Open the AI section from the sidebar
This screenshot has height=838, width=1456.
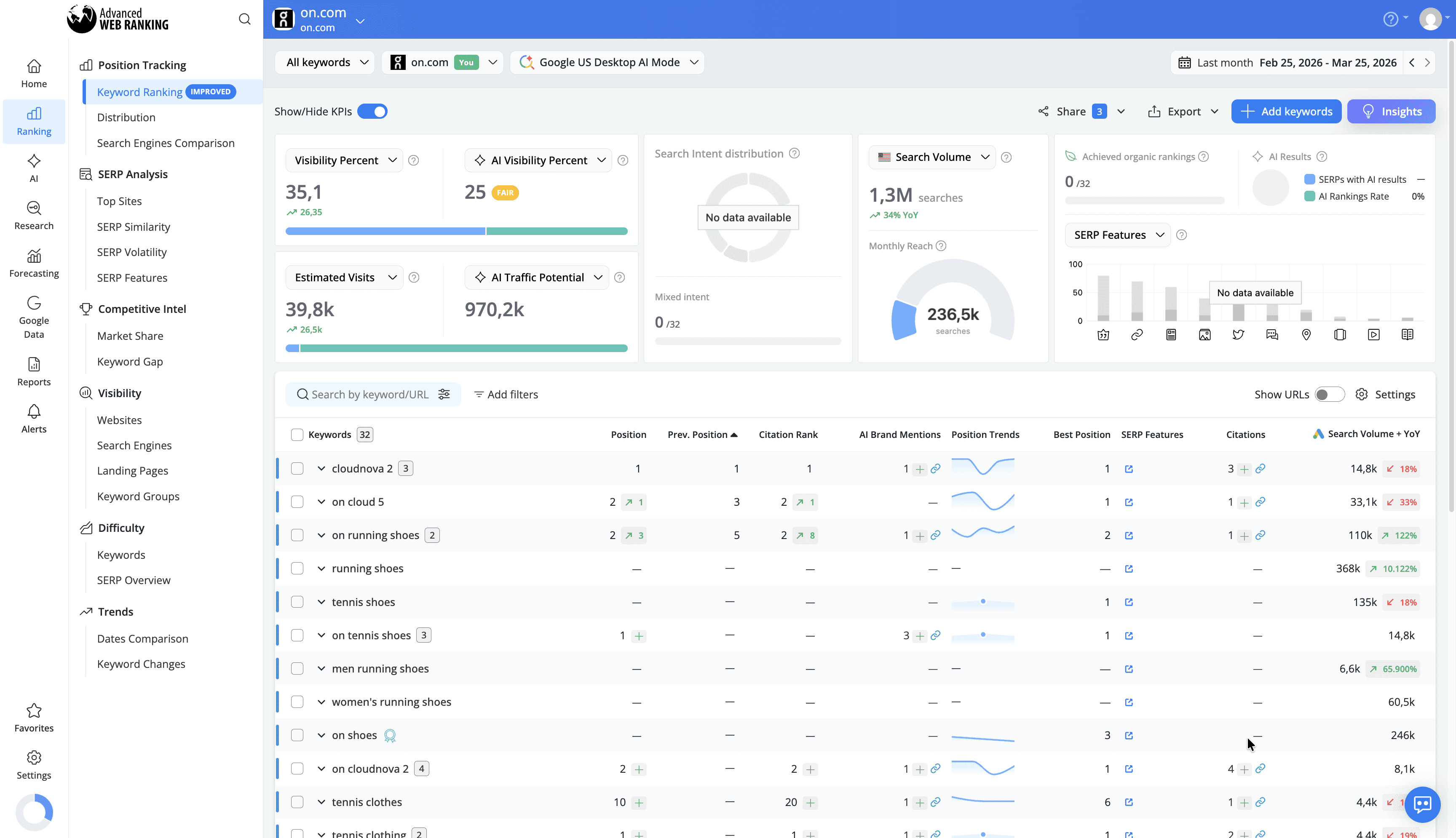(33, 168)
